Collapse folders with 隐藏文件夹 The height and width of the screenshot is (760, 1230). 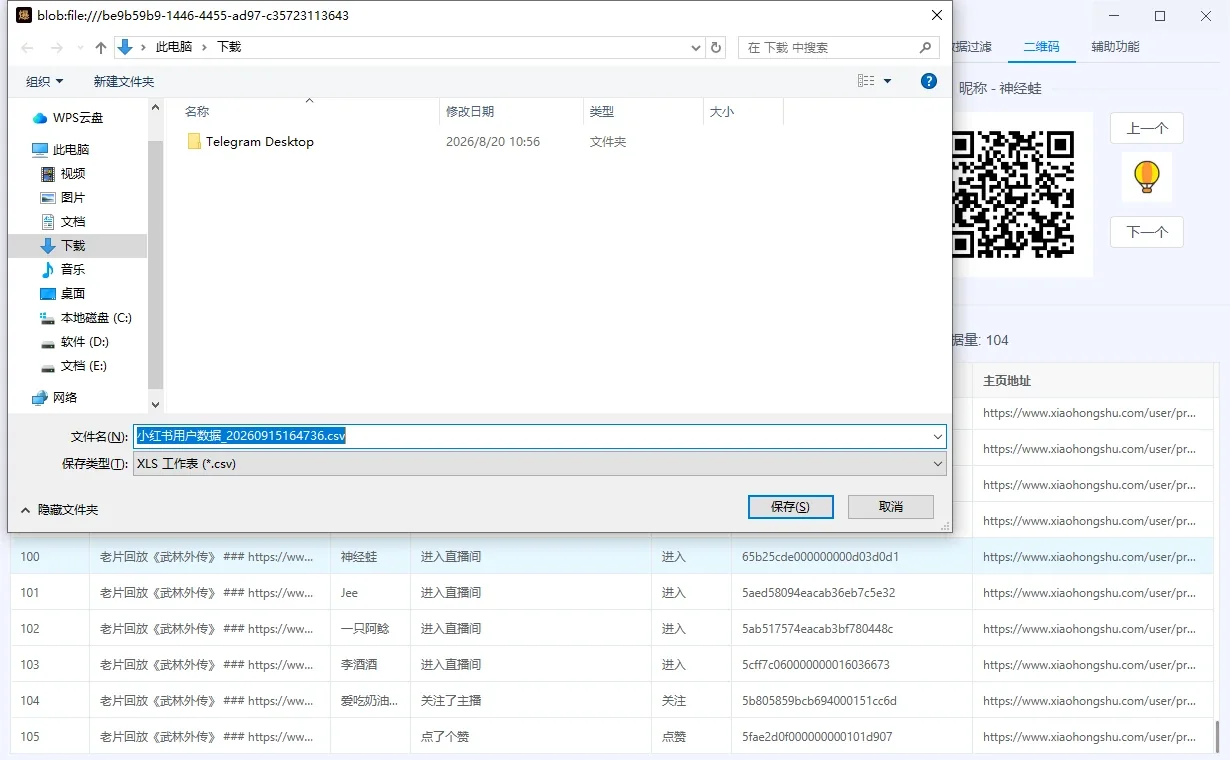coord(59,510)
